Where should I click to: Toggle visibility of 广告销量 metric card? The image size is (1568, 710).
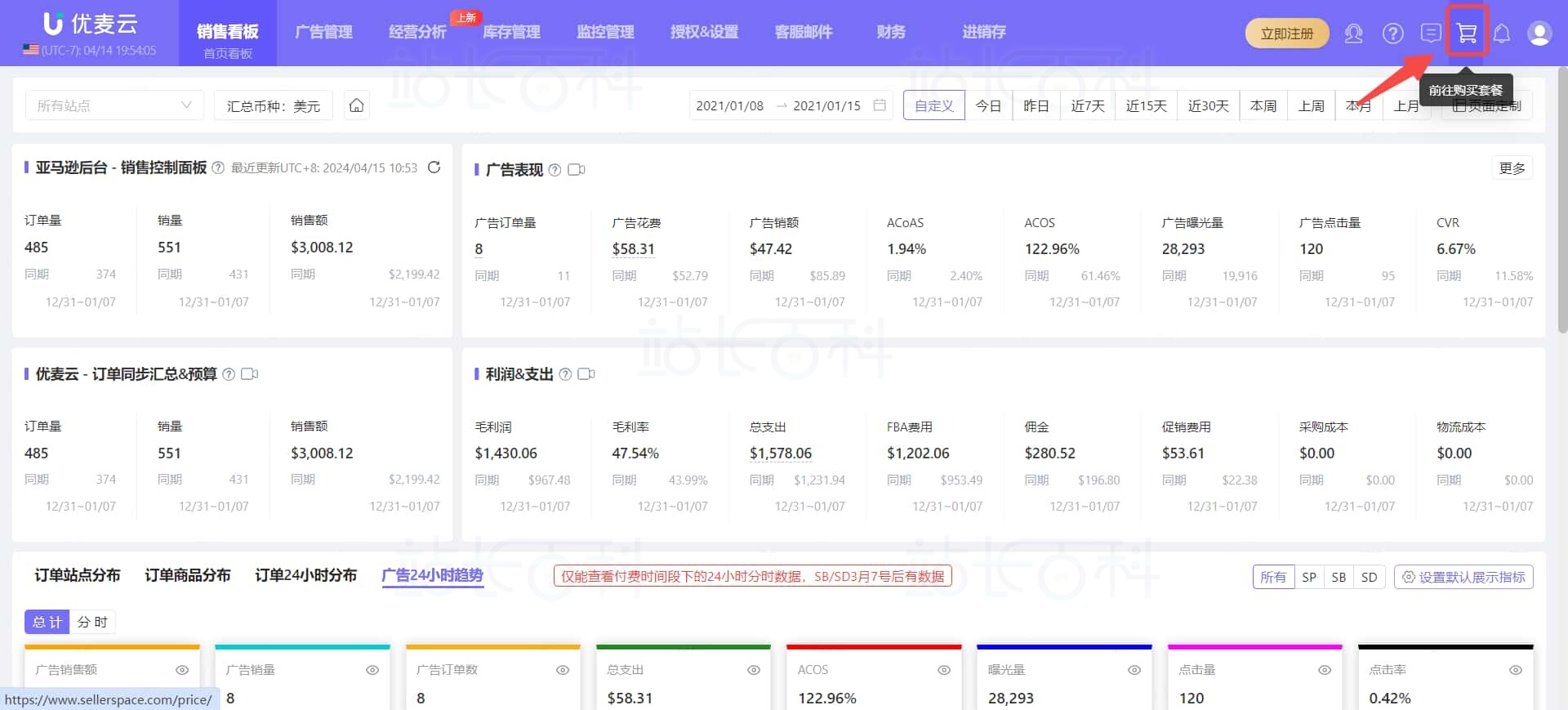[372, 670]
